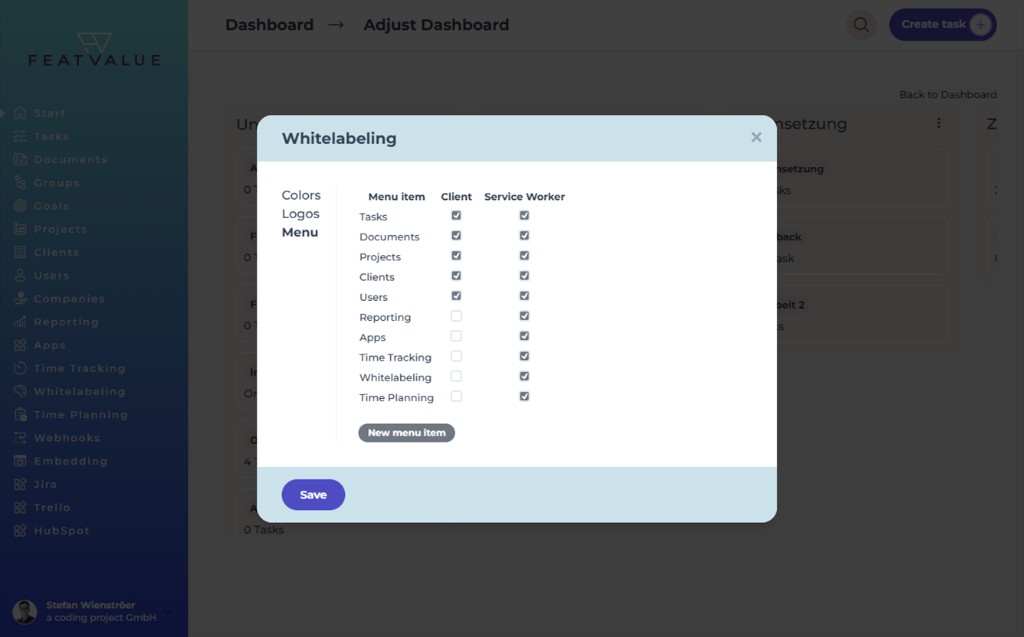Toggle Client checkbox for Time Planning
The width and height of the screenshot is (1024, 637).
tap(456, 396)
